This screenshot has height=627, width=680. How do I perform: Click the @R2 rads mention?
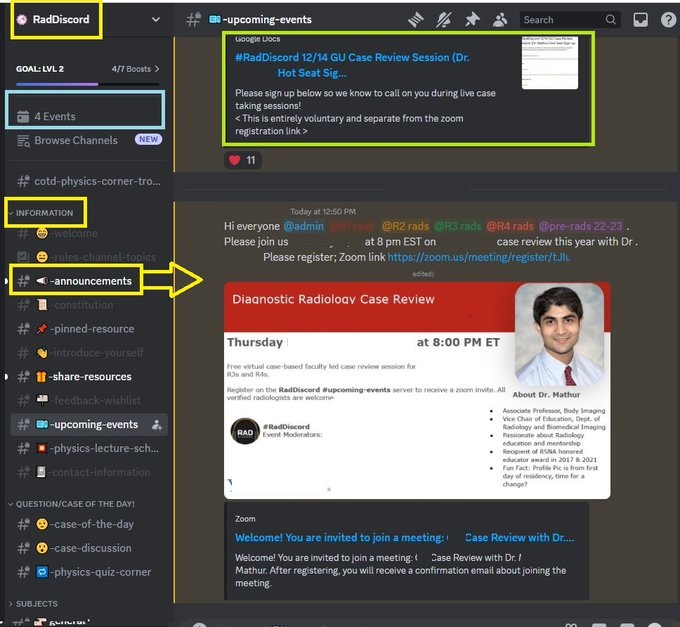[405, 226]
